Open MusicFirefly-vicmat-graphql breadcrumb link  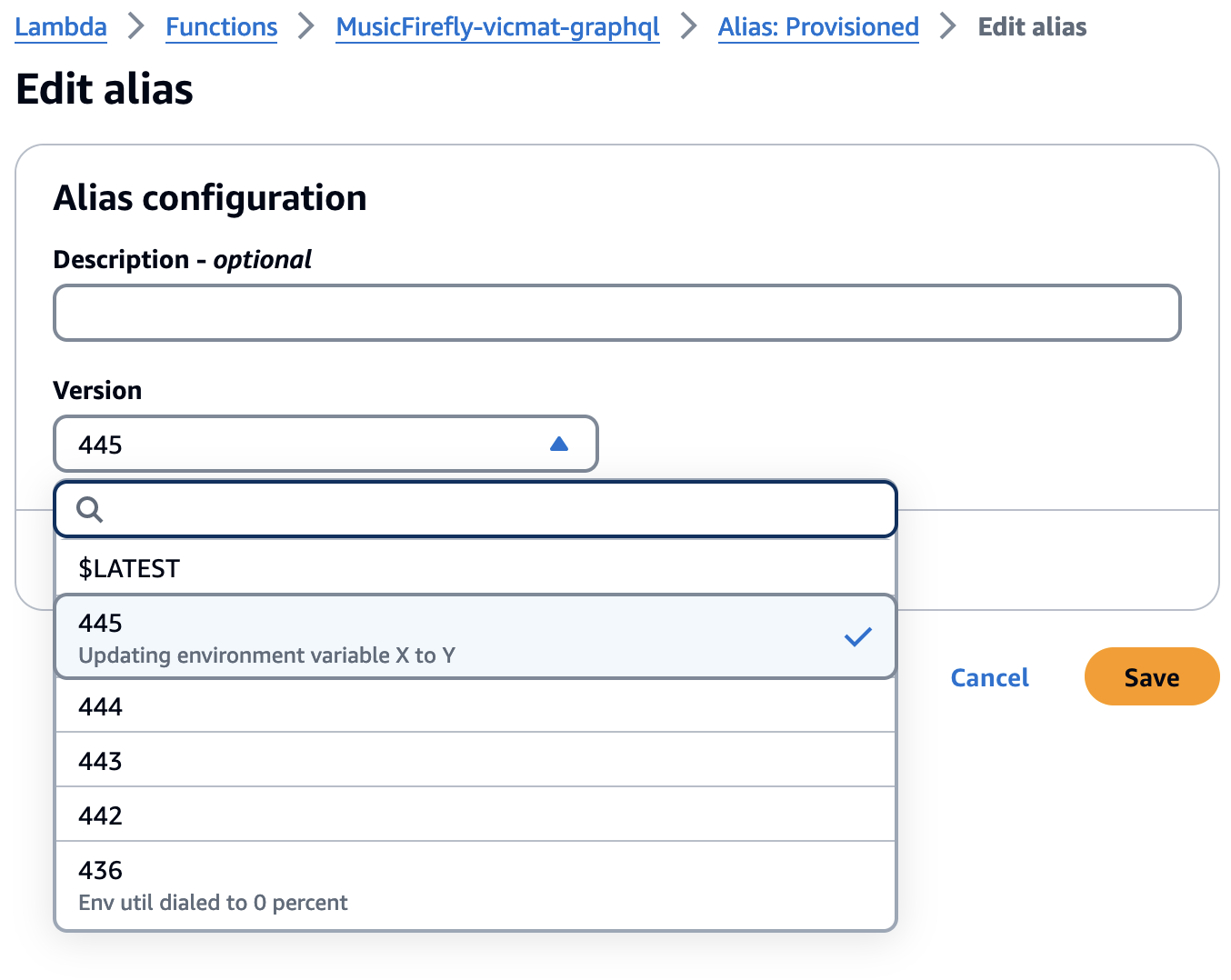click(497, 27)
